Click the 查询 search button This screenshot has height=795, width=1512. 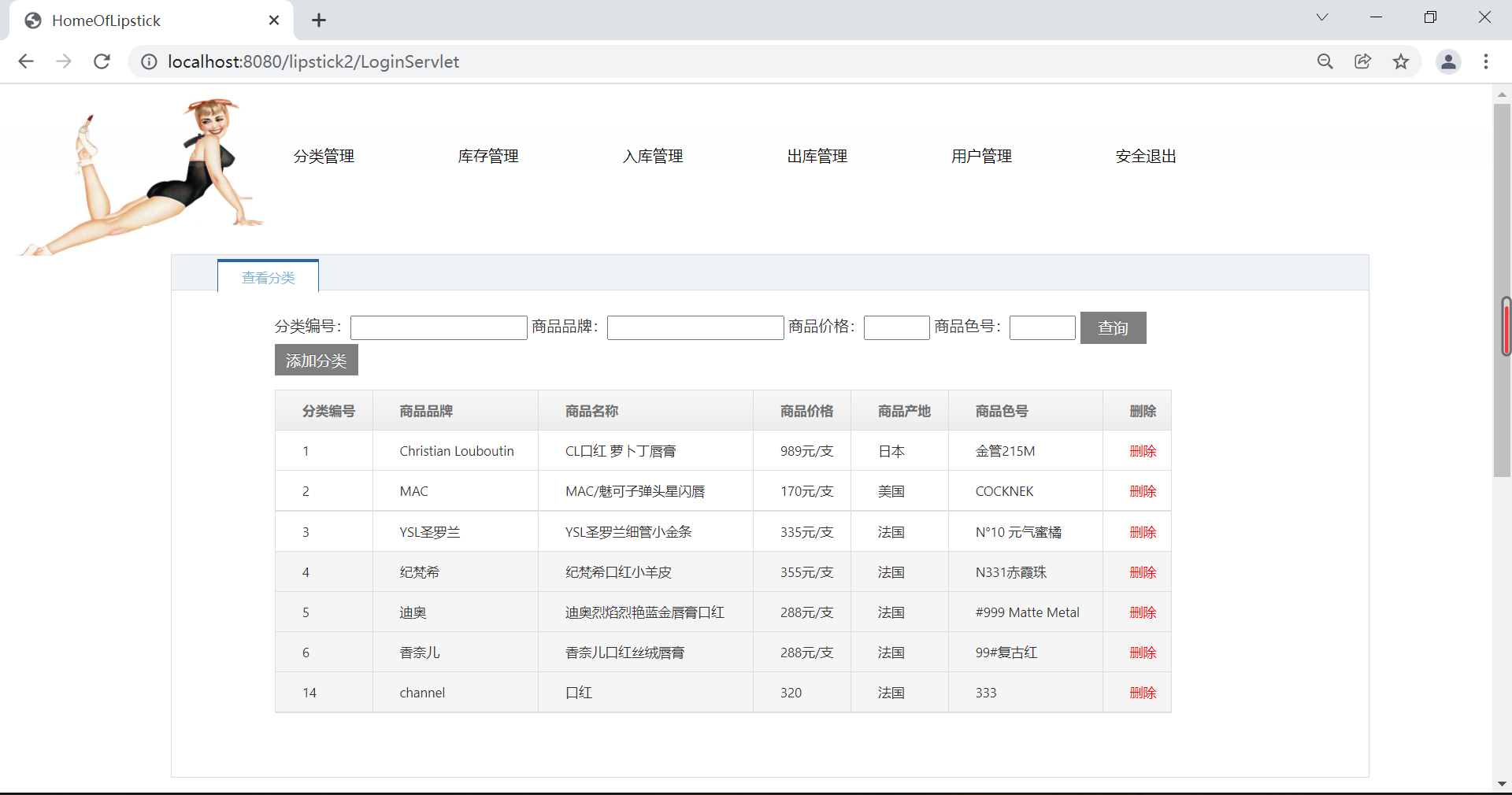[x=1114, y=327]
